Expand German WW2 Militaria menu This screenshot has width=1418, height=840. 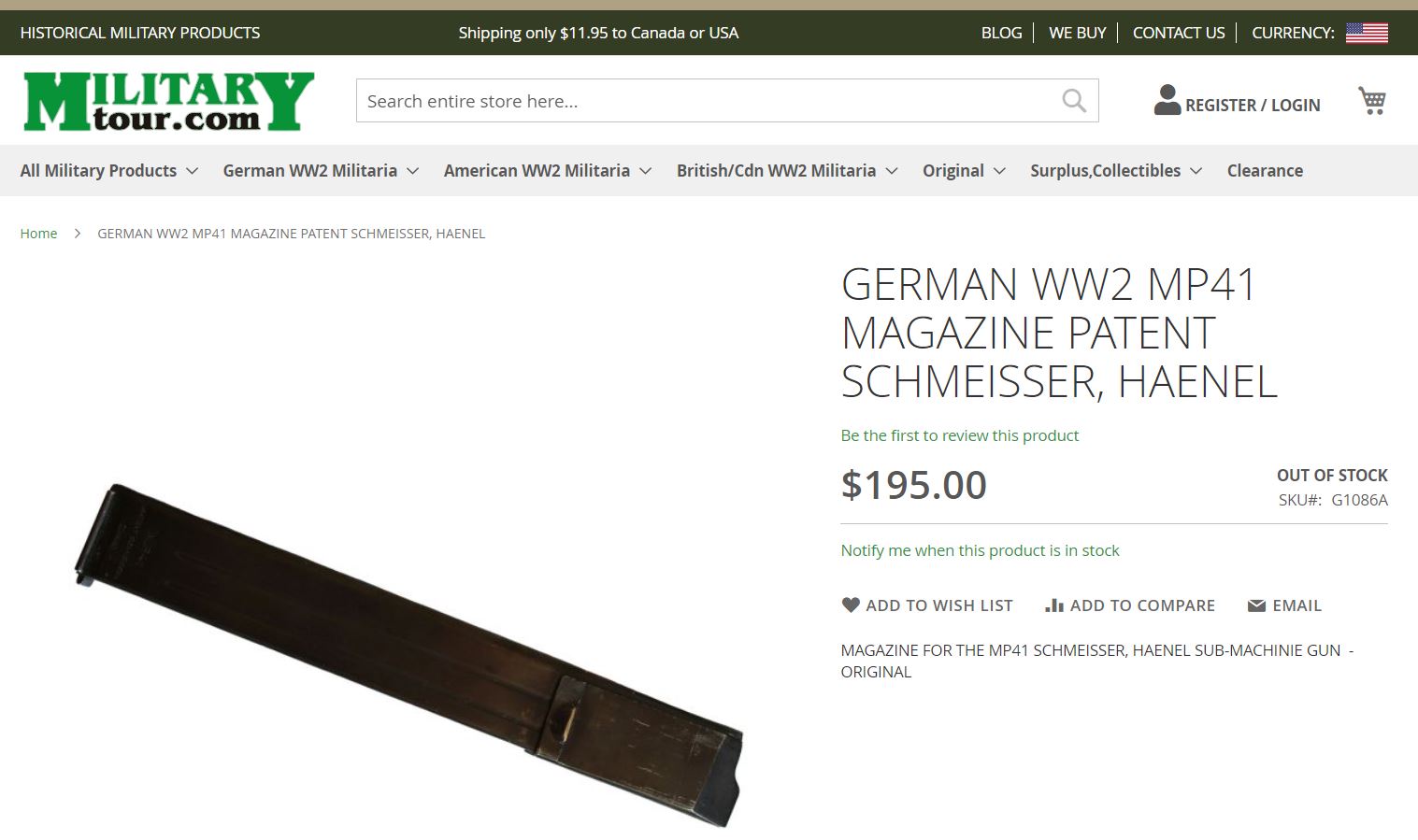tap(321, 170)
